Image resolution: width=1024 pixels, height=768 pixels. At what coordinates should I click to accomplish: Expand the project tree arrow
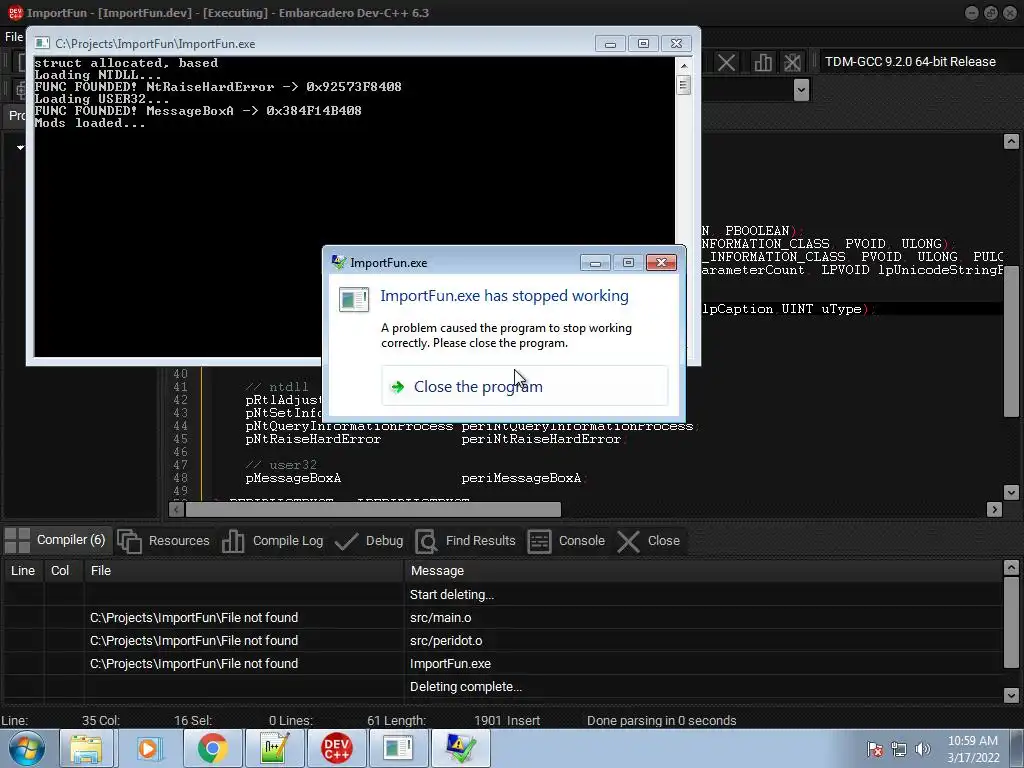pos(20,147)
